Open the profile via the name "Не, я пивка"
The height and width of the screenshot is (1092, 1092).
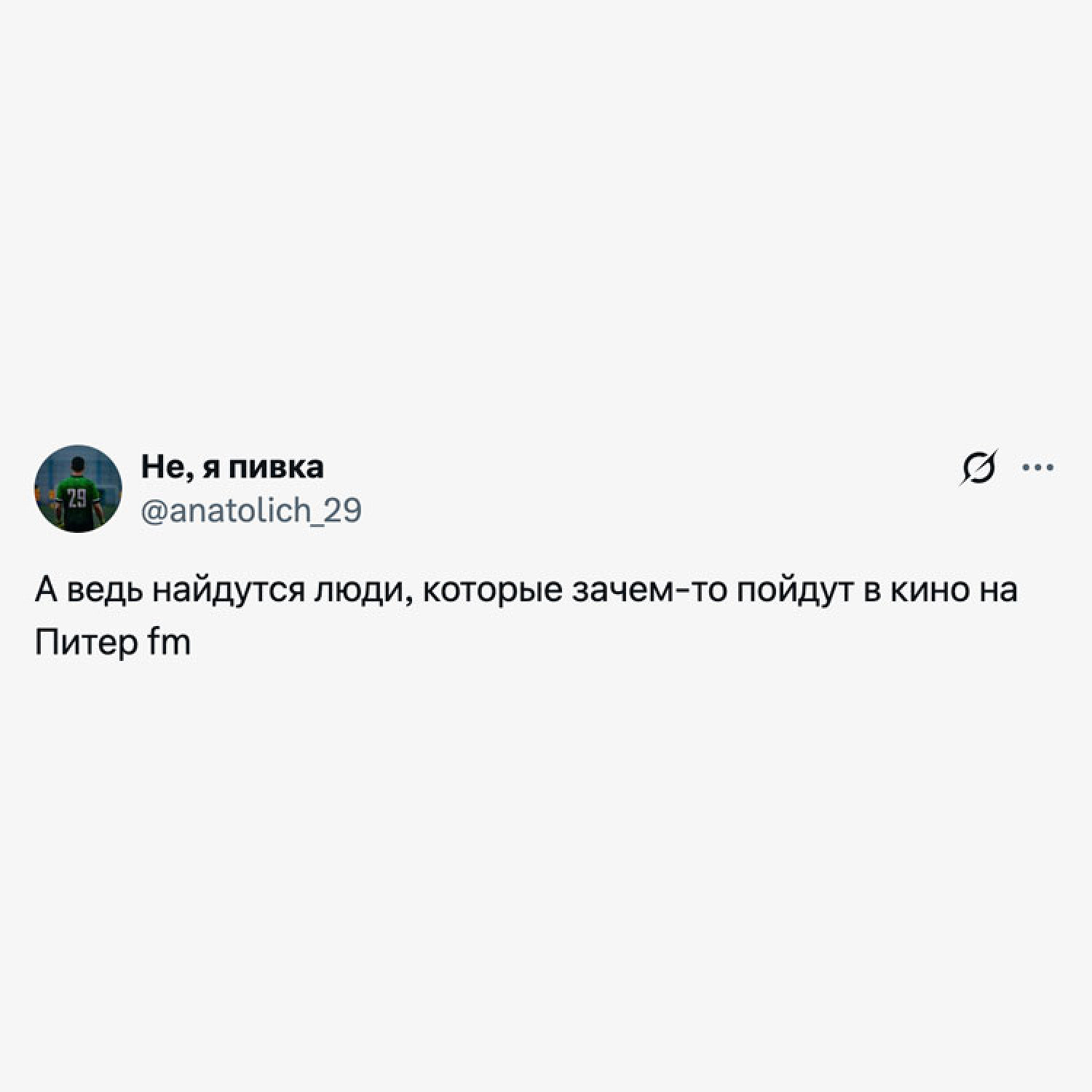(232, 467)
